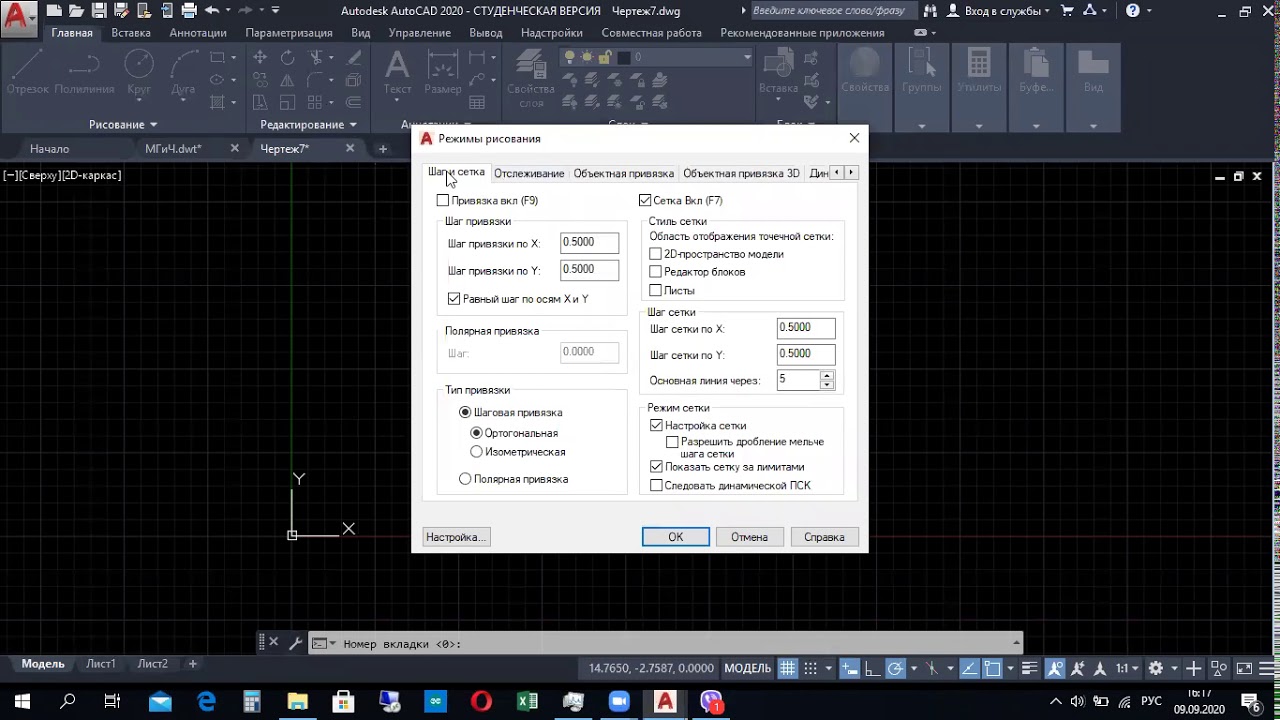Viewport: 1280px width, 720px height.
Task: Select Изометрическая snap radio button
Action: [x=477, y=452]
